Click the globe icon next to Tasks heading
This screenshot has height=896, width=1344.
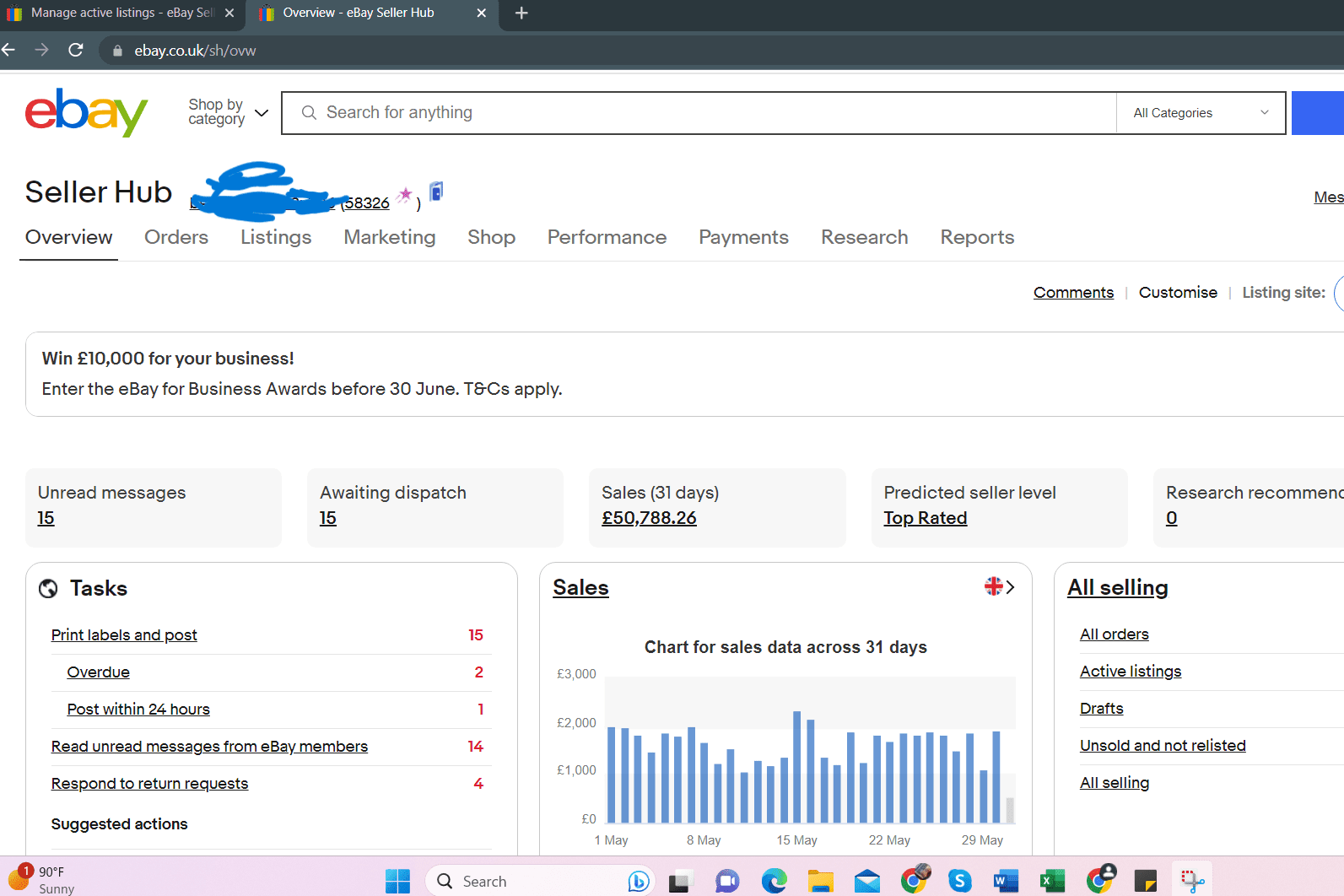pyautogui.click(x=48, y=589)
